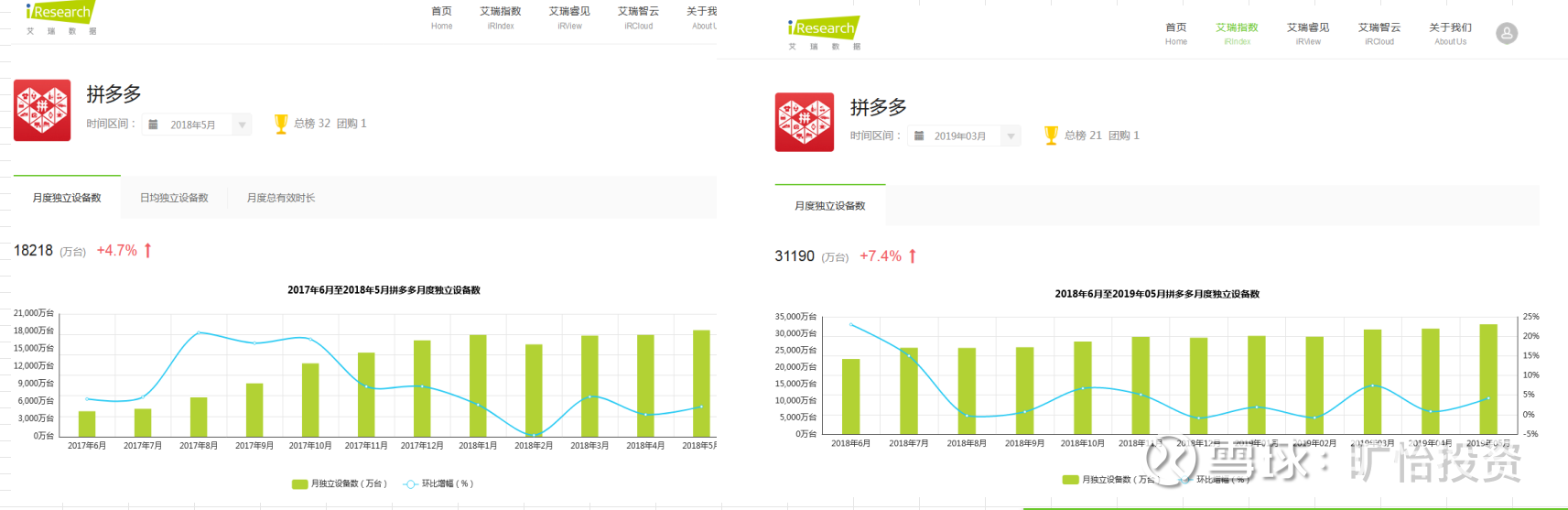The image size is (1568, 510).
Task: Click the 2018年5月 date field
Action: [197, 125]
